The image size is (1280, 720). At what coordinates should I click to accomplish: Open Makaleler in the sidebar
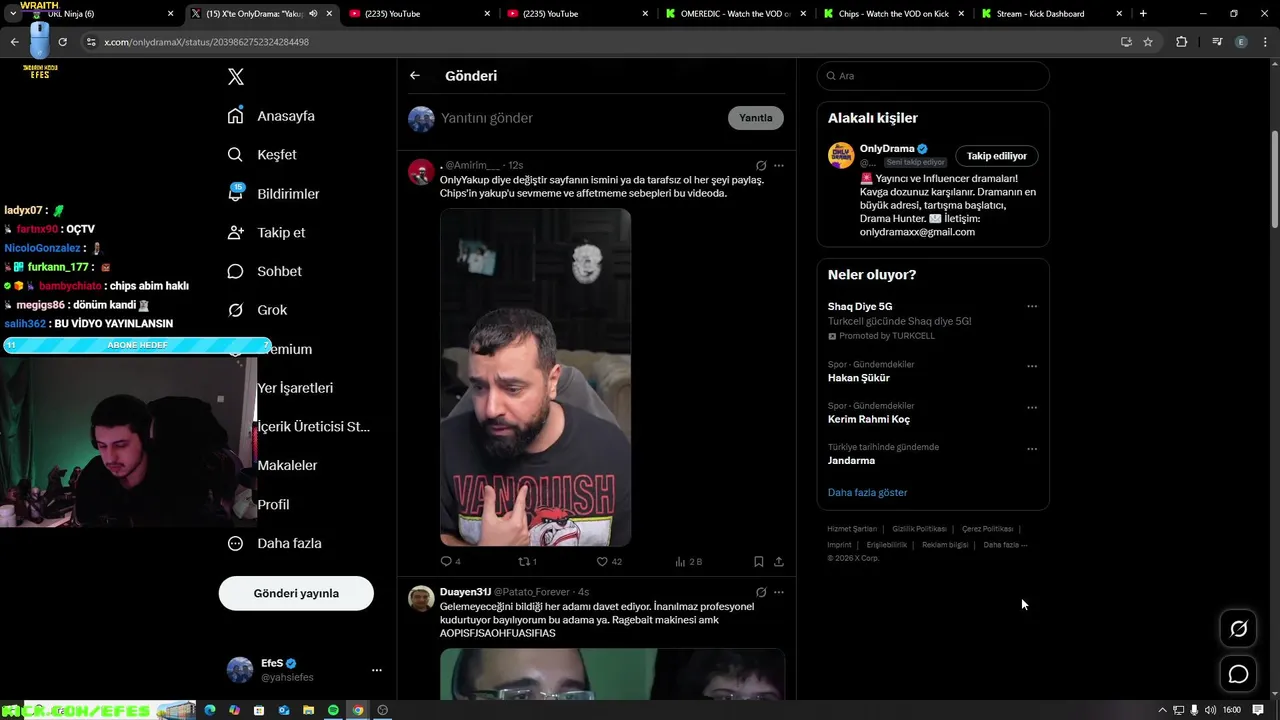click(x=287, y=465)
